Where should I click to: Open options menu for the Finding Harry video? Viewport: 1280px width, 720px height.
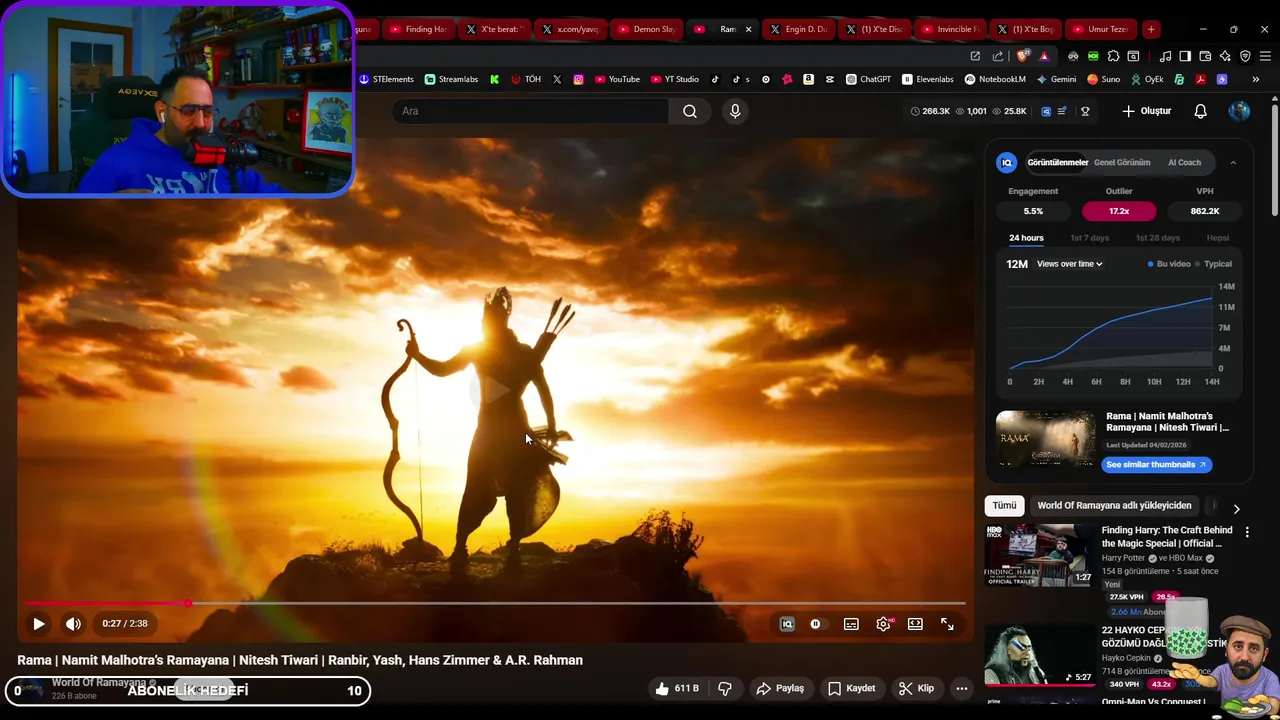coord(1247,532)
